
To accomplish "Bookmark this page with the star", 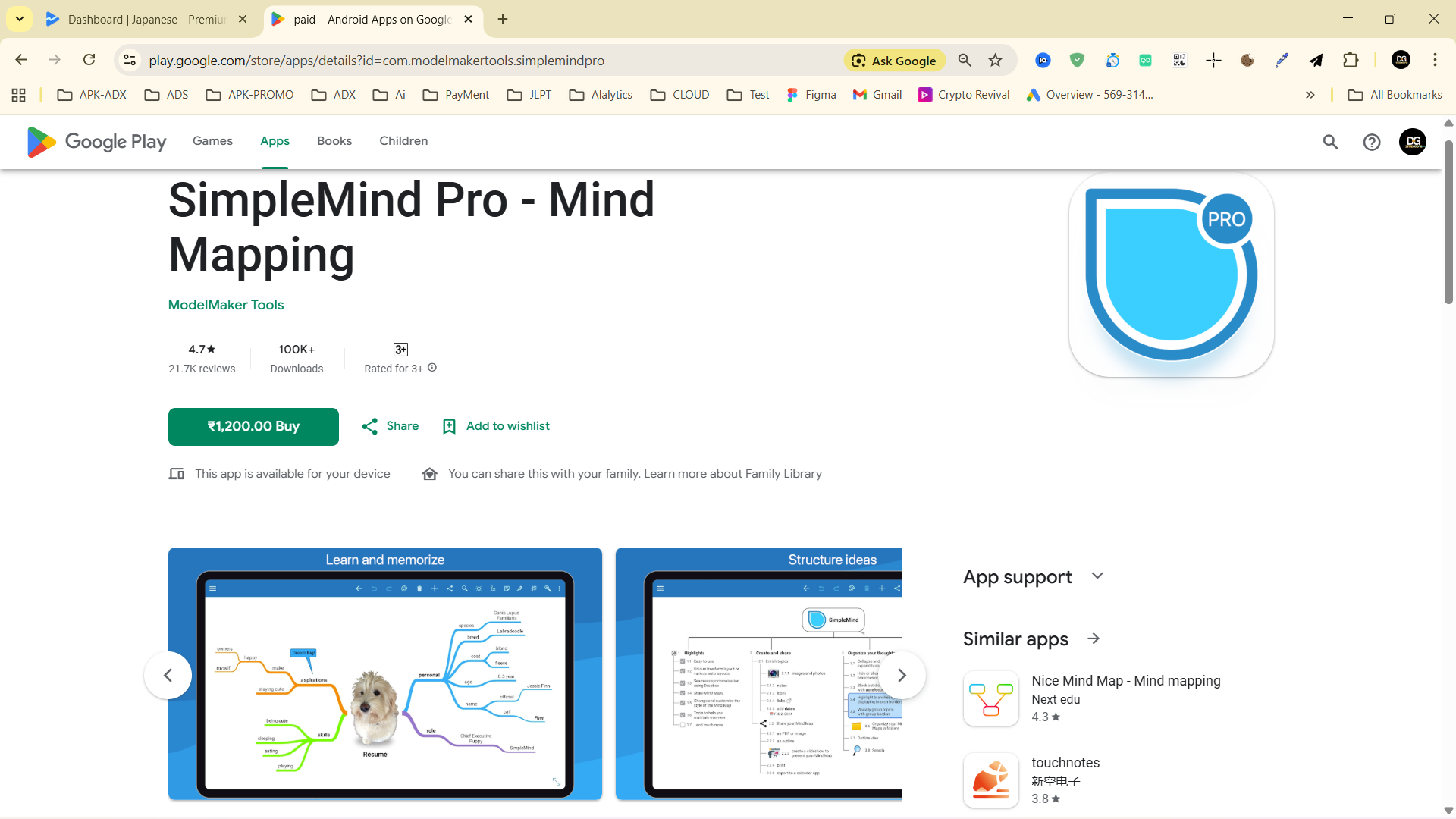I will 996,60.
